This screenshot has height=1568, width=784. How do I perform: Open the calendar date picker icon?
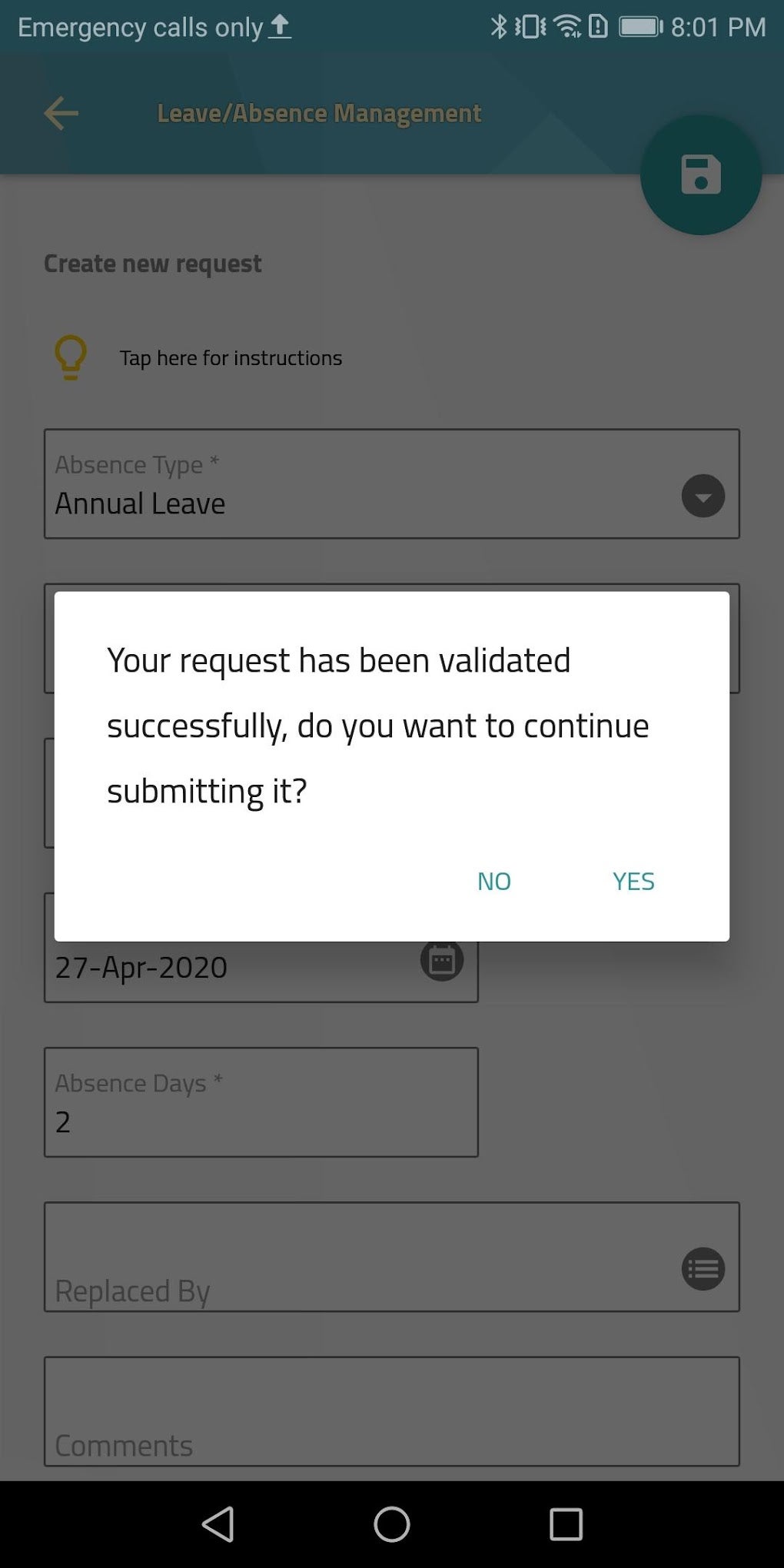coord(442,962)
